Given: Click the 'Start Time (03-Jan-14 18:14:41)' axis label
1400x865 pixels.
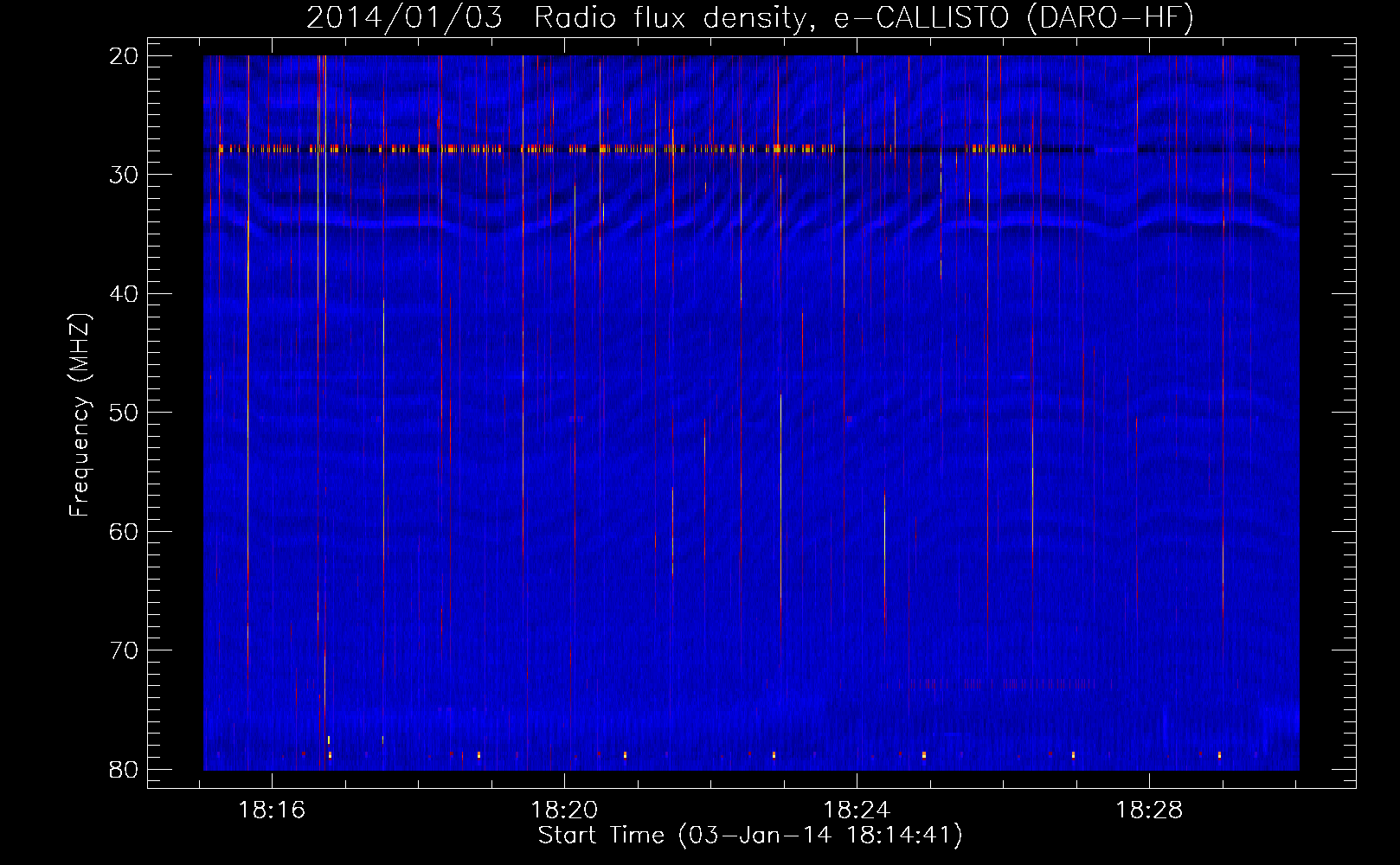Looking at the screenshot, I should point(750,836).
